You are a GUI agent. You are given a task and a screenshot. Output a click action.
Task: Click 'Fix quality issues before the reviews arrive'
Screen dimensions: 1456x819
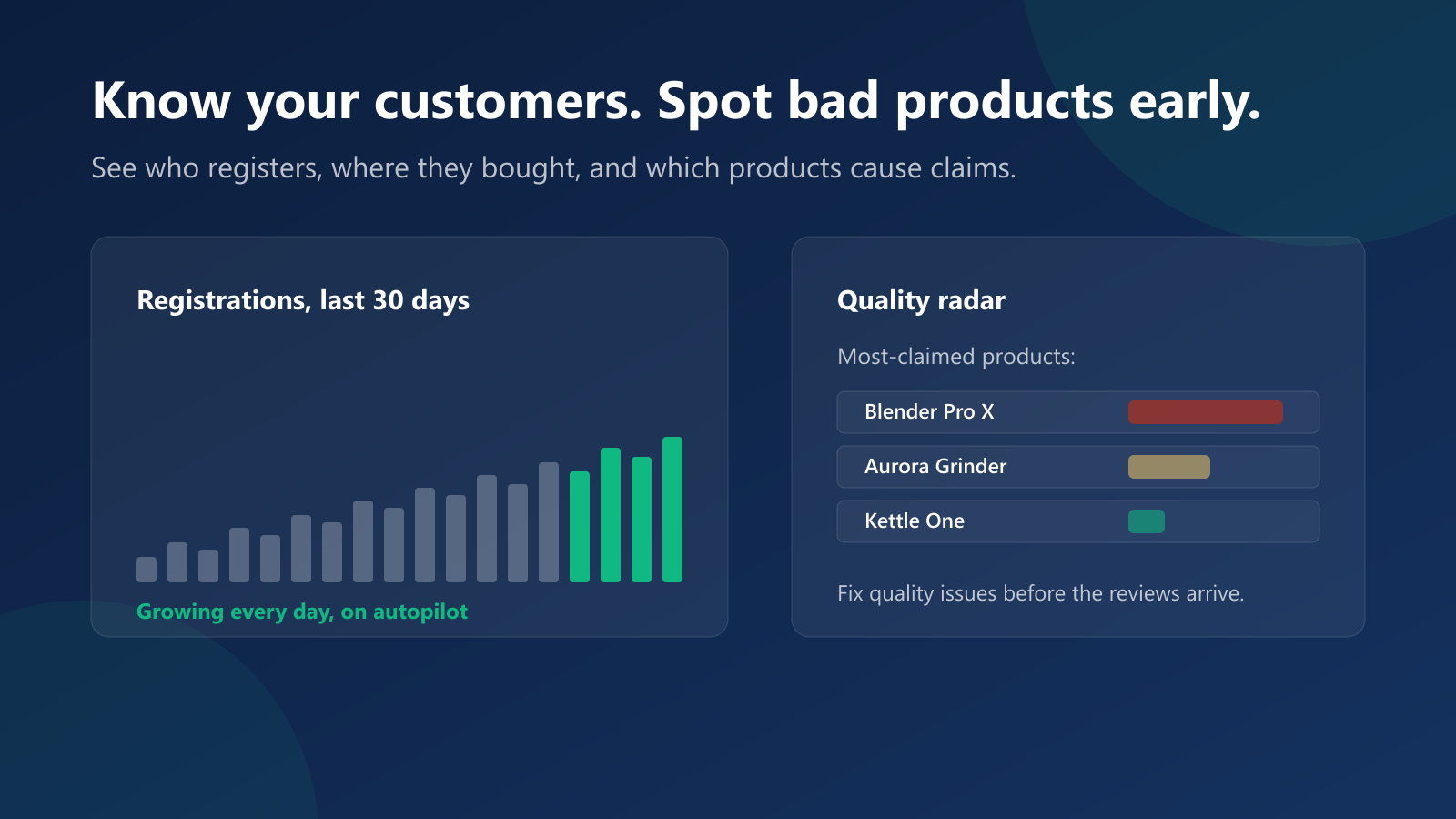[1040, 594]
